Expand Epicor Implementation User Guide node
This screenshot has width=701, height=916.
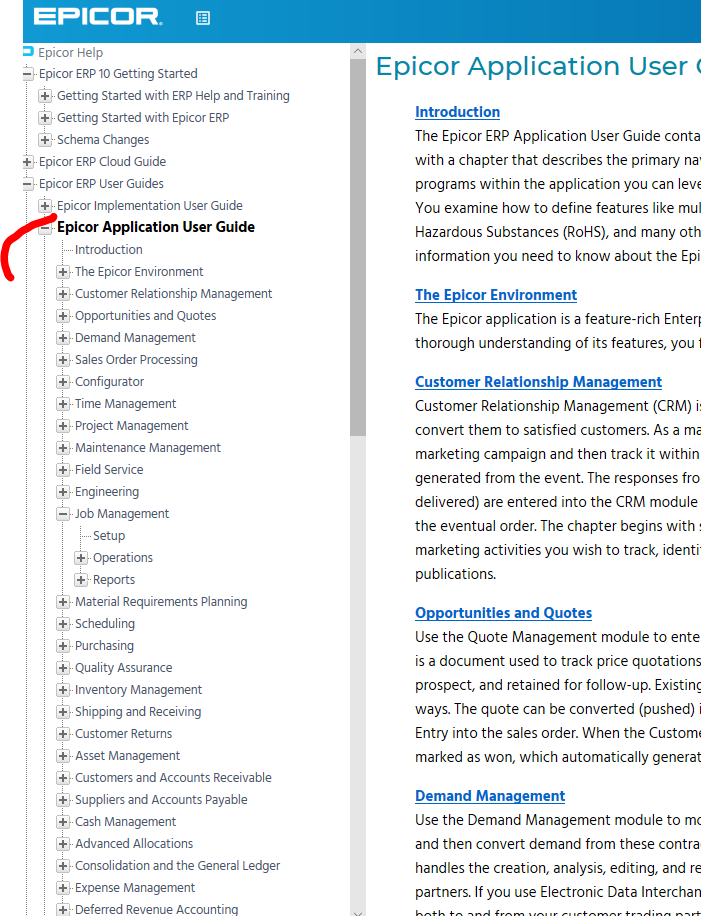[45, 206]
